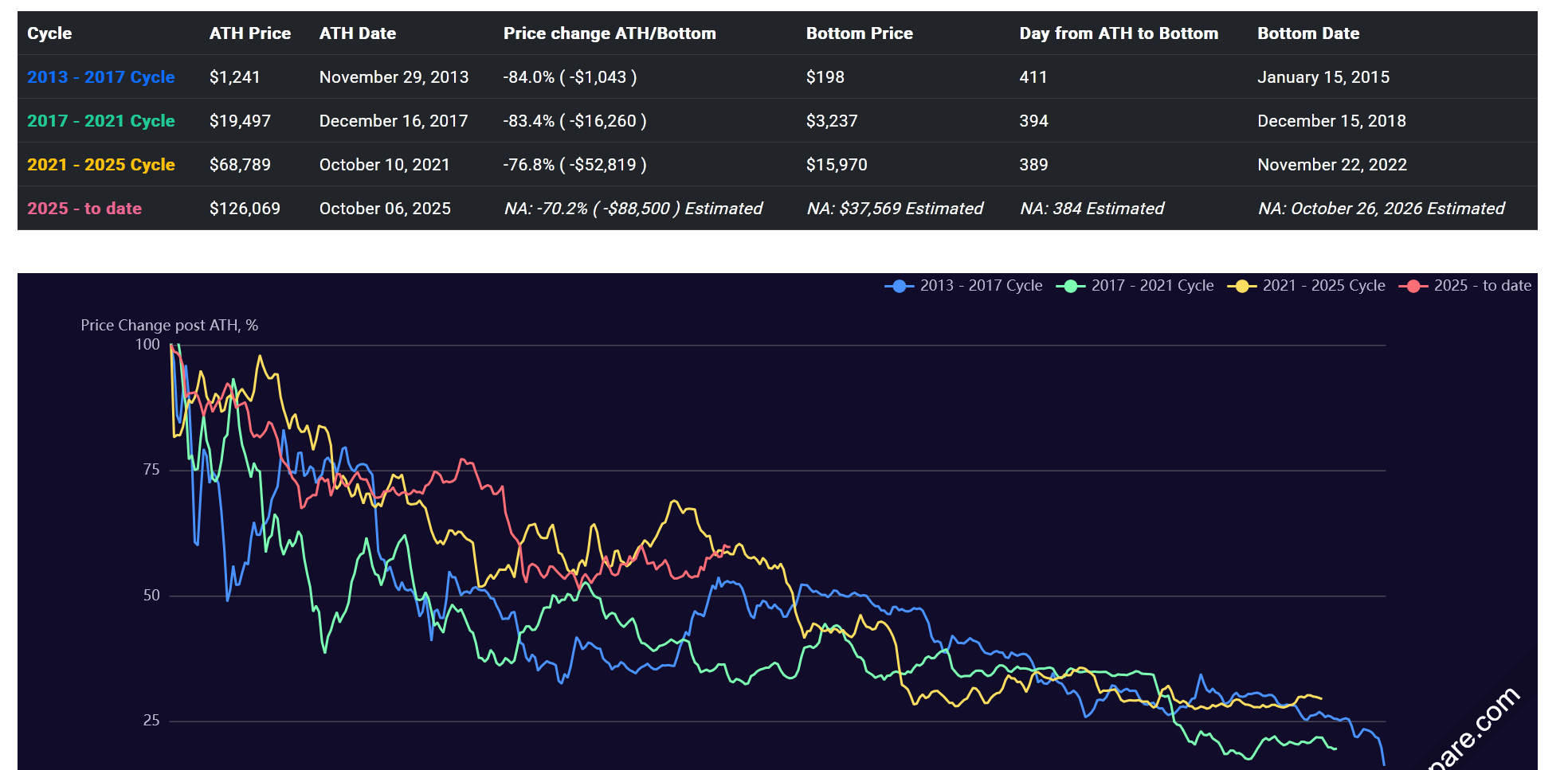Click the NA: -70.2% ( -$88,500 ) Estimated cell

click(633, 209)
